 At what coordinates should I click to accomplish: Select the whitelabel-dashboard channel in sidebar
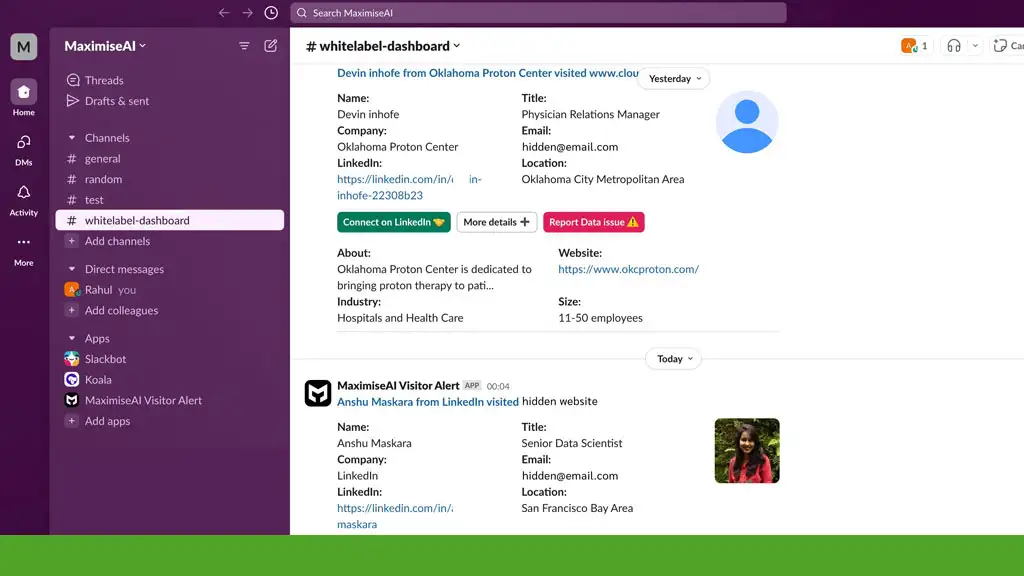coord(170,220)
